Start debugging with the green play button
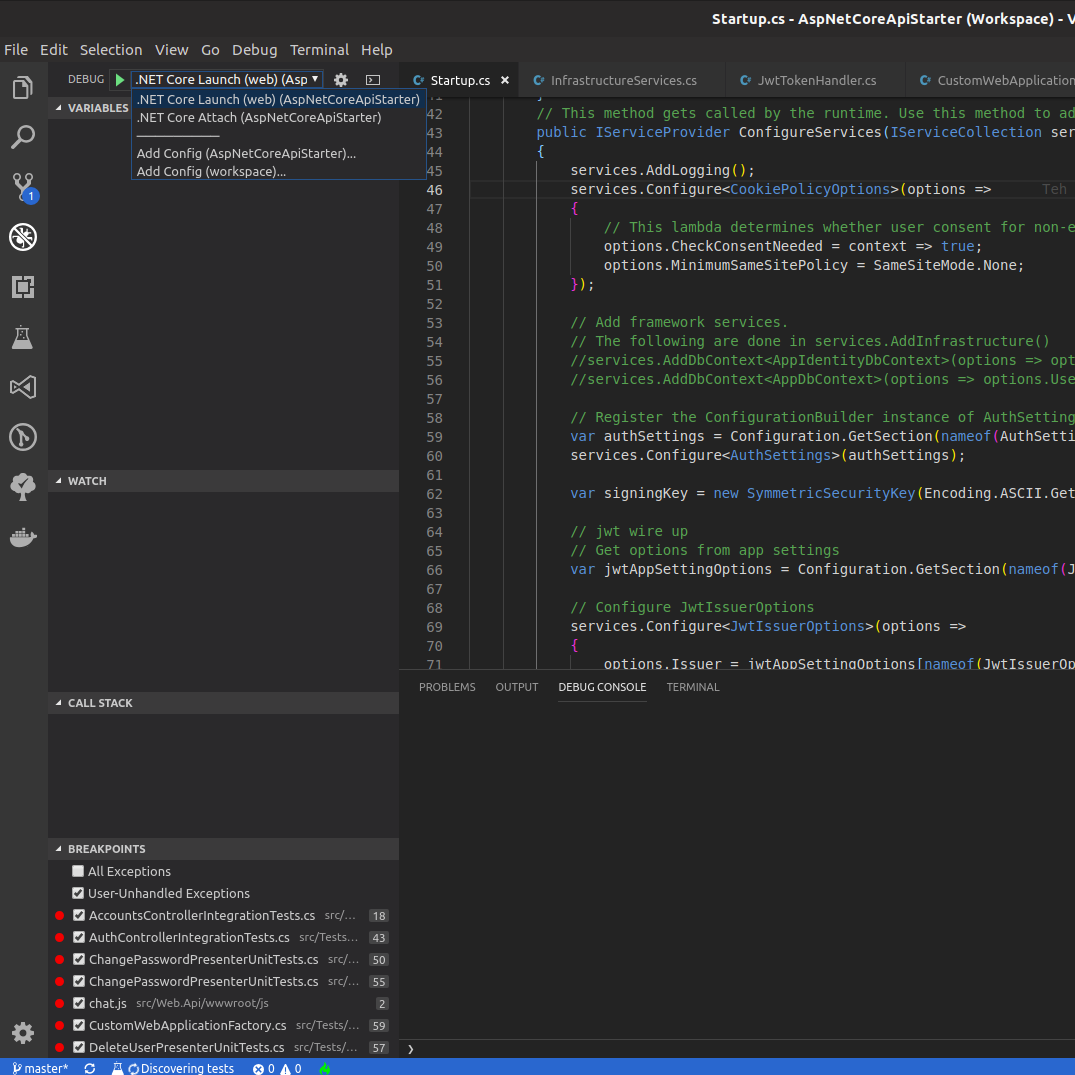 [119, 78]
